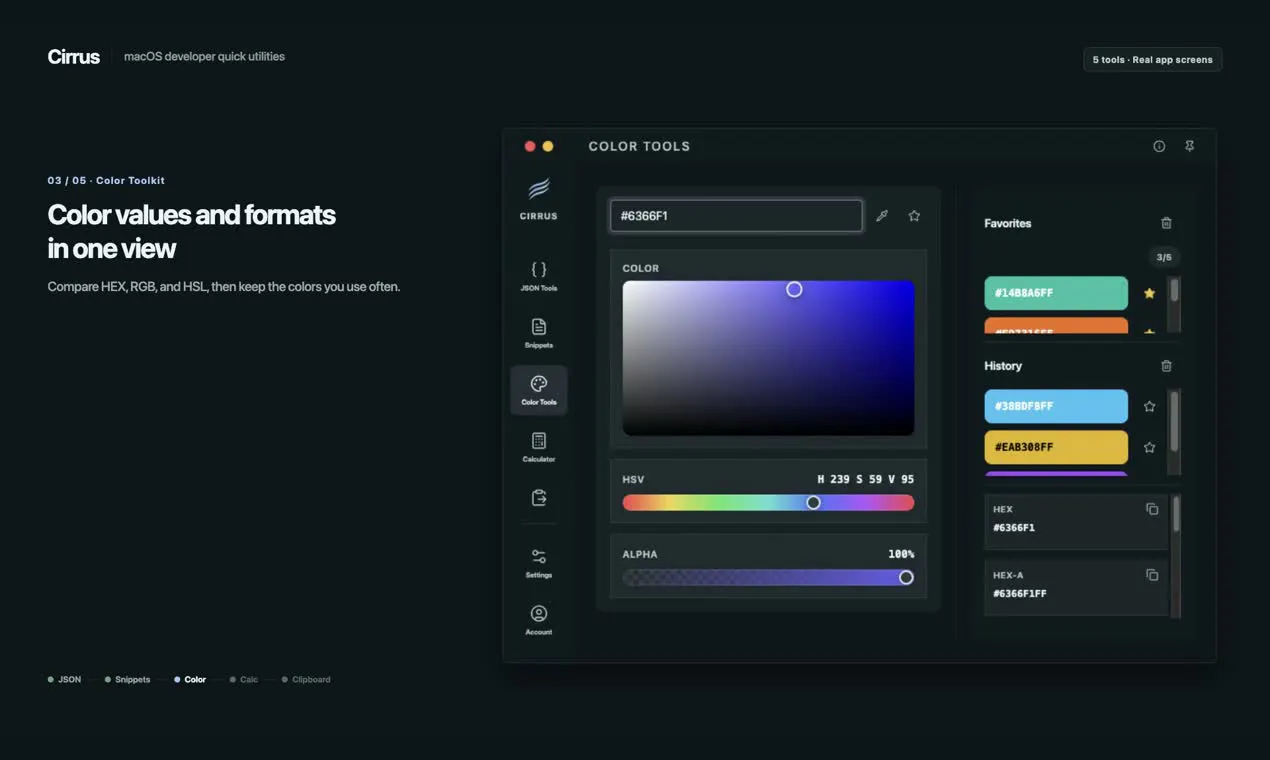
Task: Click the COLOR TOOLS window title
Action: pos(639,146)
